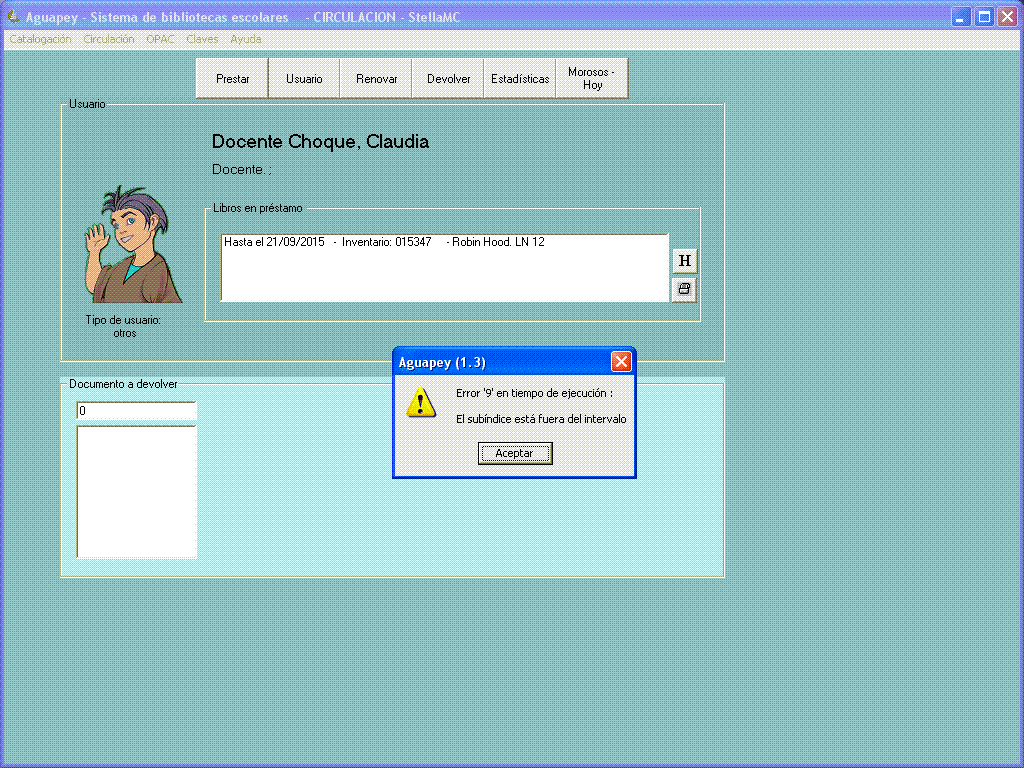Choose the Devolver toolbar button

(448, 79)
